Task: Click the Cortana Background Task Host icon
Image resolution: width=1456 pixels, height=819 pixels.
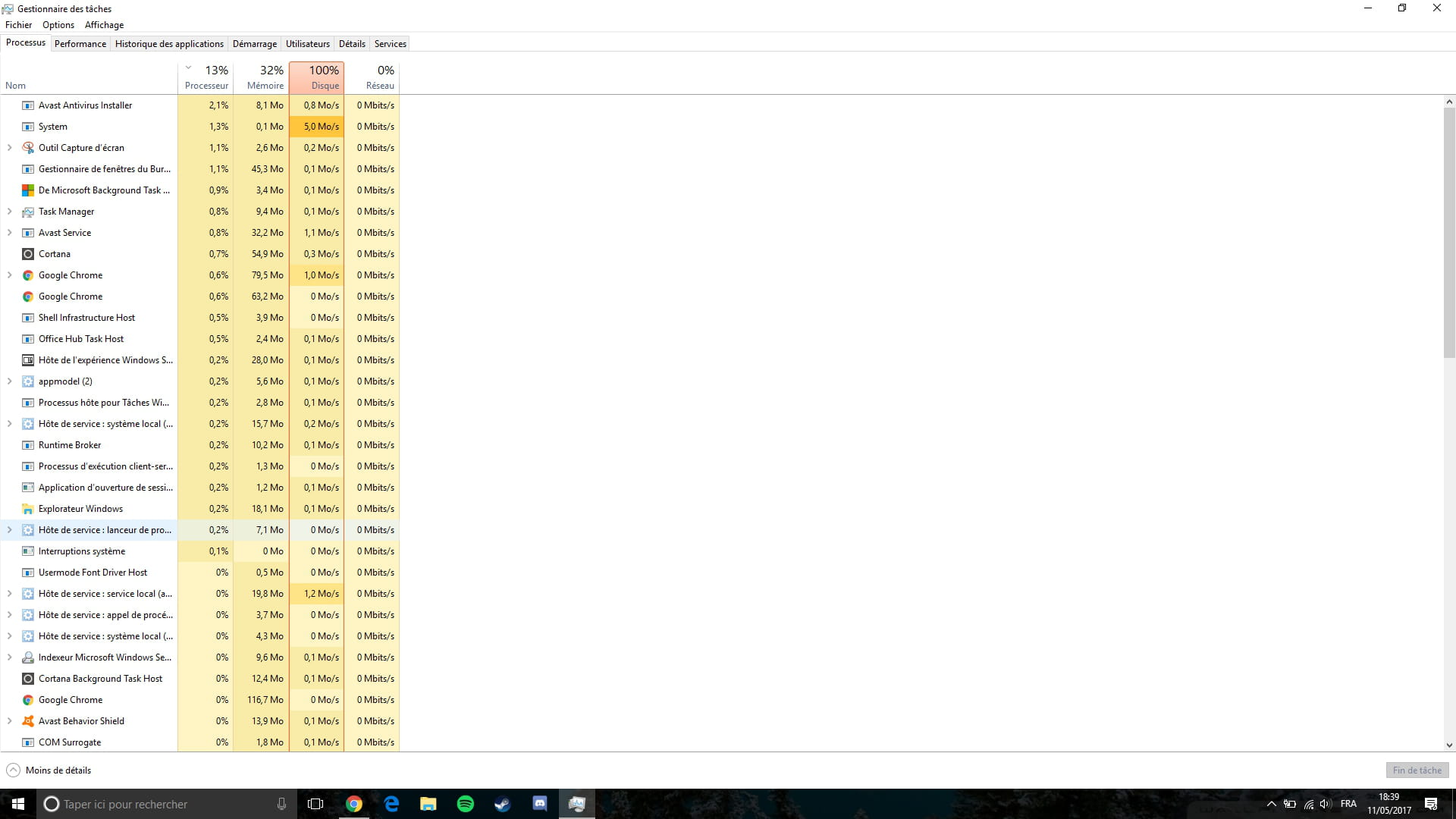Action: [x=28, y=679]
